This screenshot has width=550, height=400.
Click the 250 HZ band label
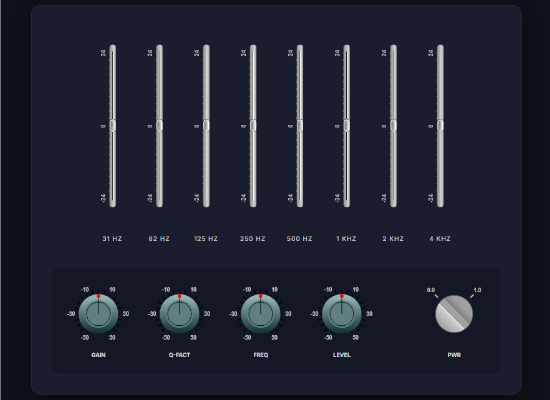coord(253,239)
